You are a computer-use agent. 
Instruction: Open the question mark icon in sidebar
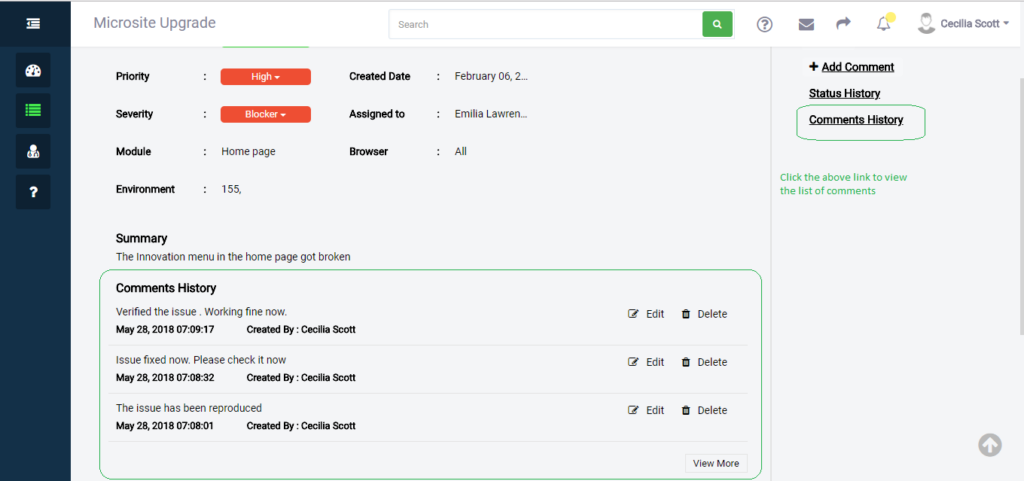pyautogui.click(x=33, y=192)
